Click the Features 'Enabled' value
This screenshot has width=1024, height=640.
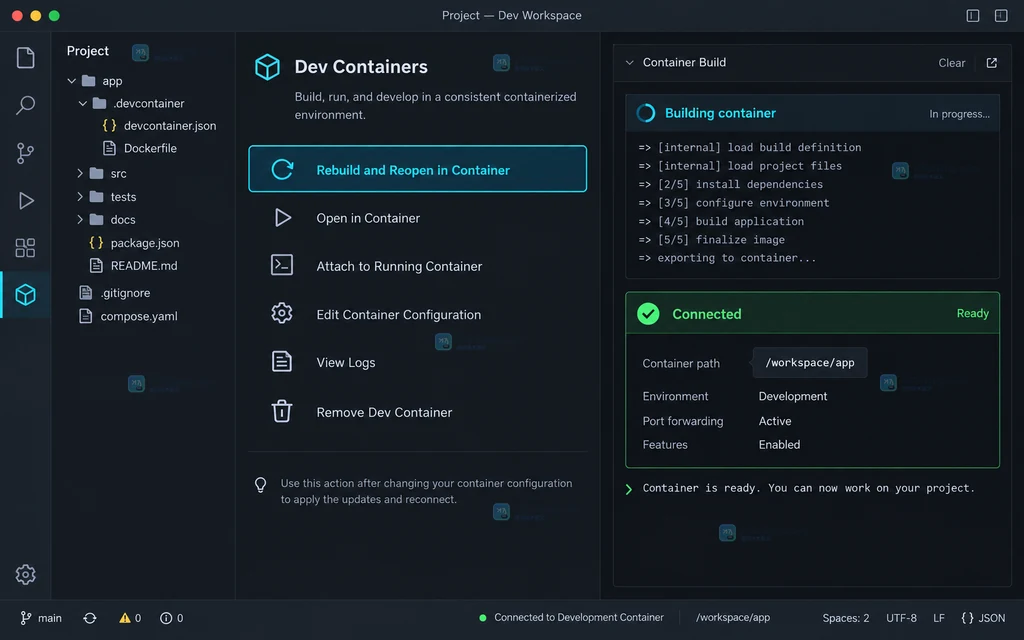click(x=779, y=445)
